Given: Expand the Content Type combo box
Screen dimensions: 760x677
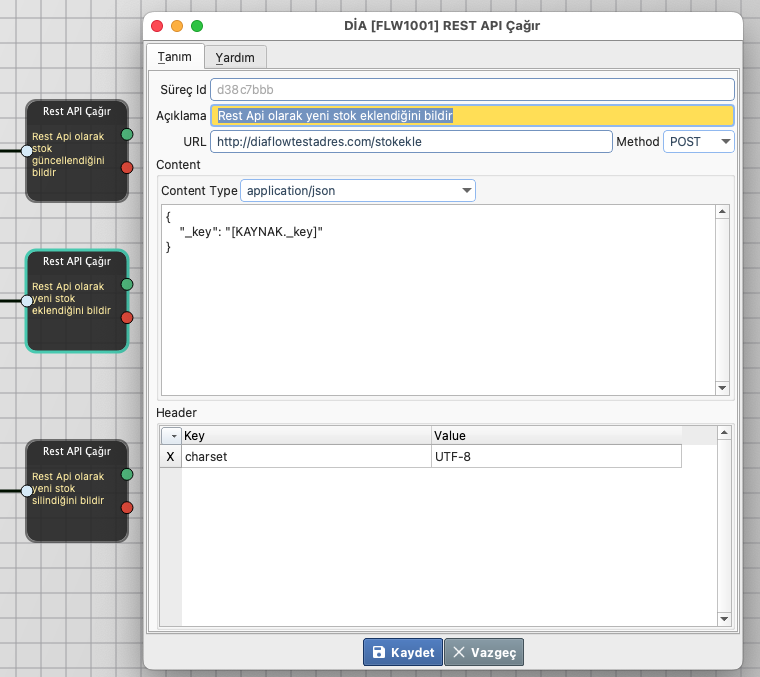Looking at the screenshot, I should point(466,191).
